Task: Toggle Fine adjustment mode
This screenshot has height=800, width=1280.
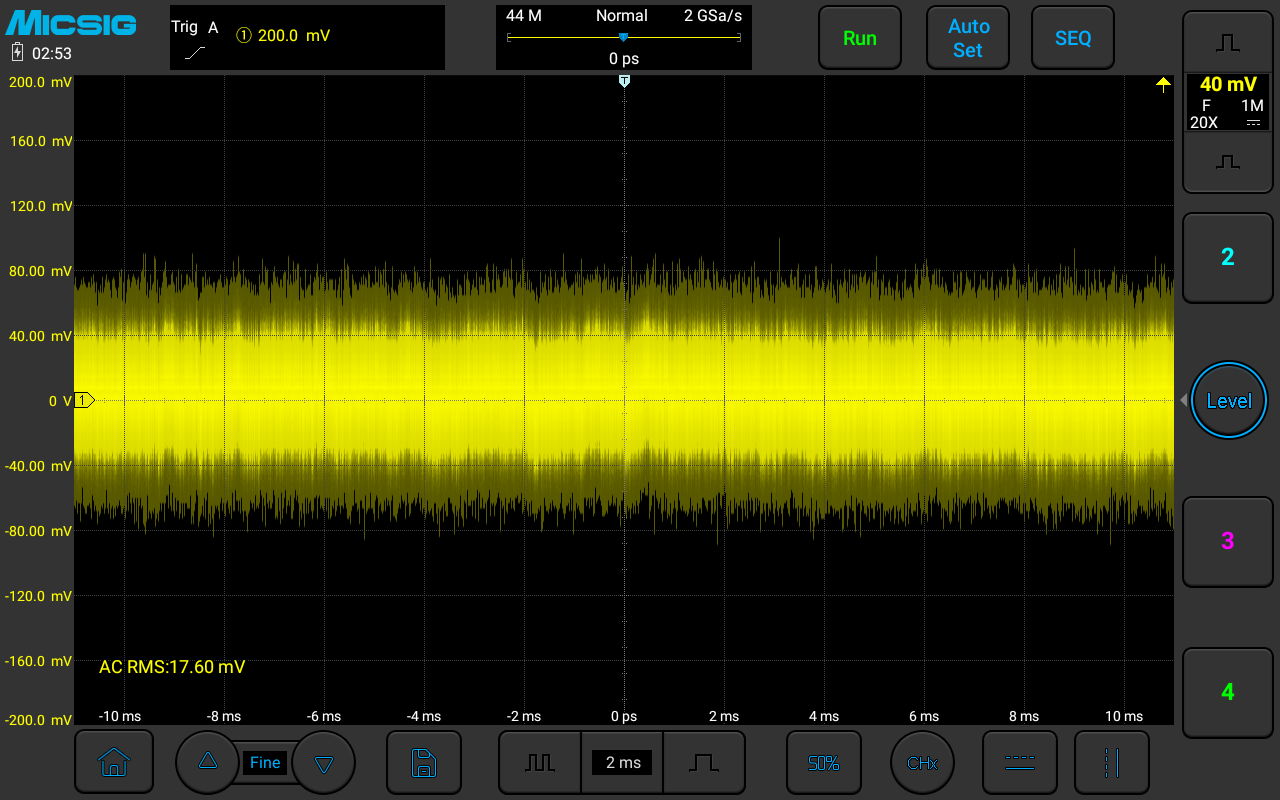Action: click(265, 763)
